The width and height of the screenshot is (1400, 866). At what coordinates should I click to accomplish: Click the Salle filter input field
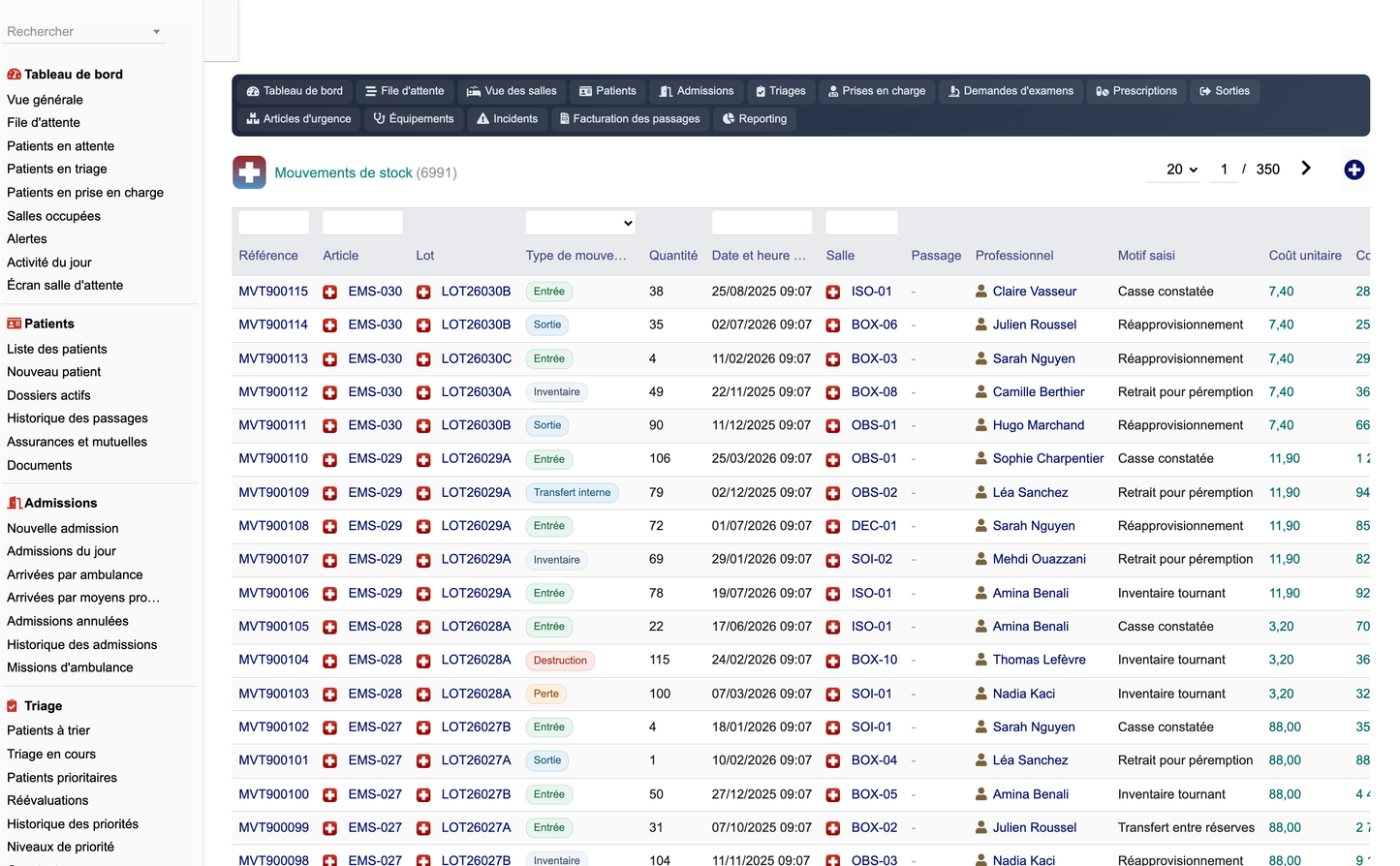861,223
